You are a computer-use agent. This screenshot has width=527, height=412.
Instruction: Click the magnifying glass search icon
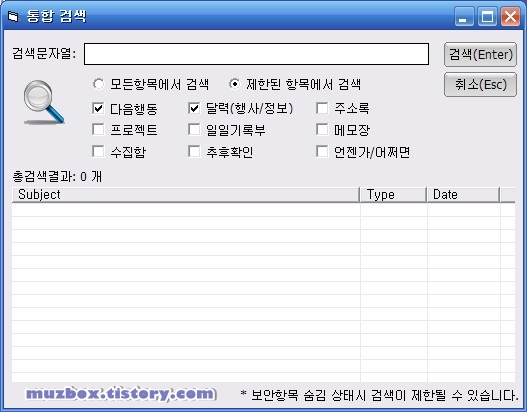coord(44,102)
